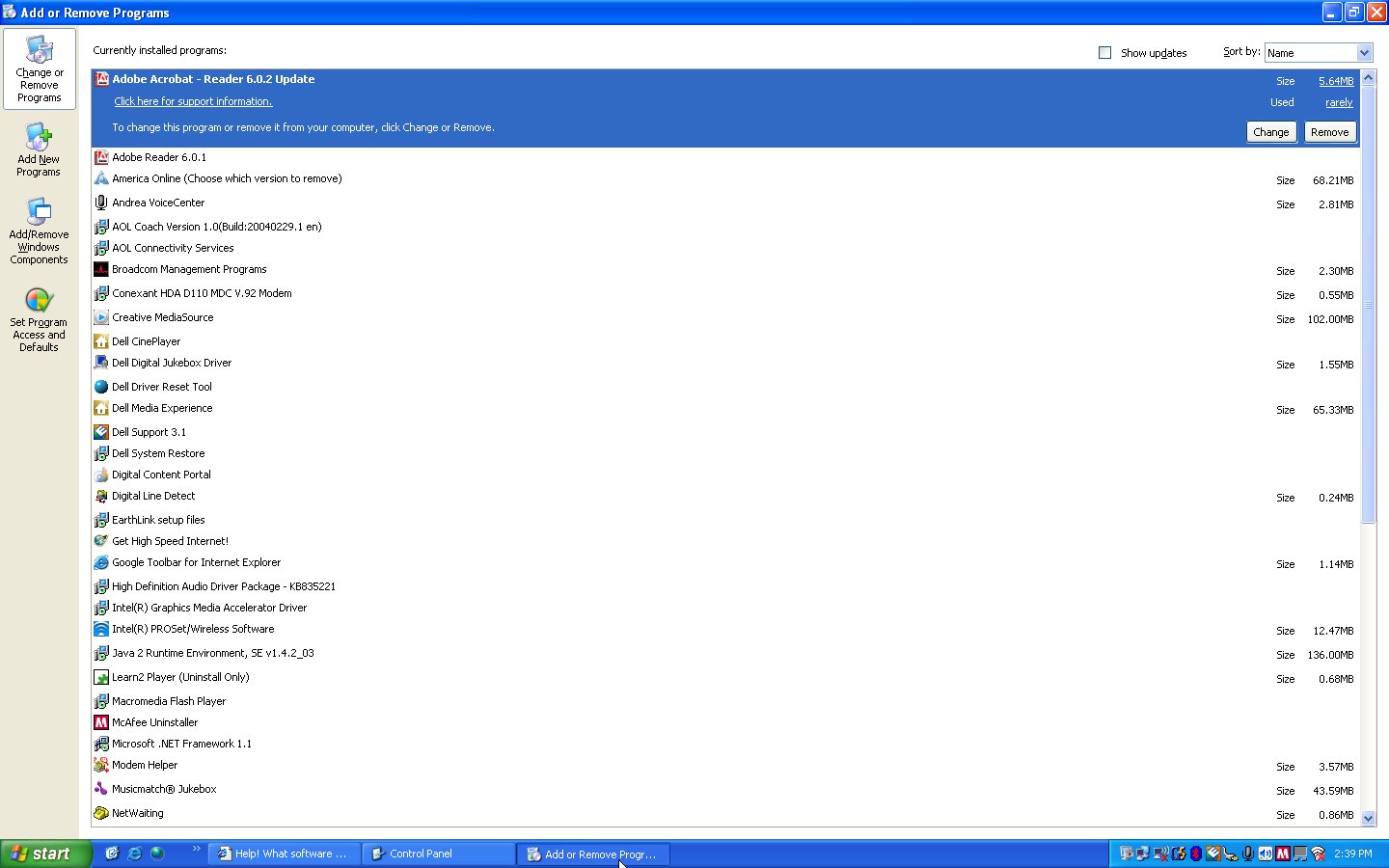Image resolution: width=1389 pixels, height=868 pixels.
Task: Click the Dell CinePlayer icon
Action: point(101,341)
